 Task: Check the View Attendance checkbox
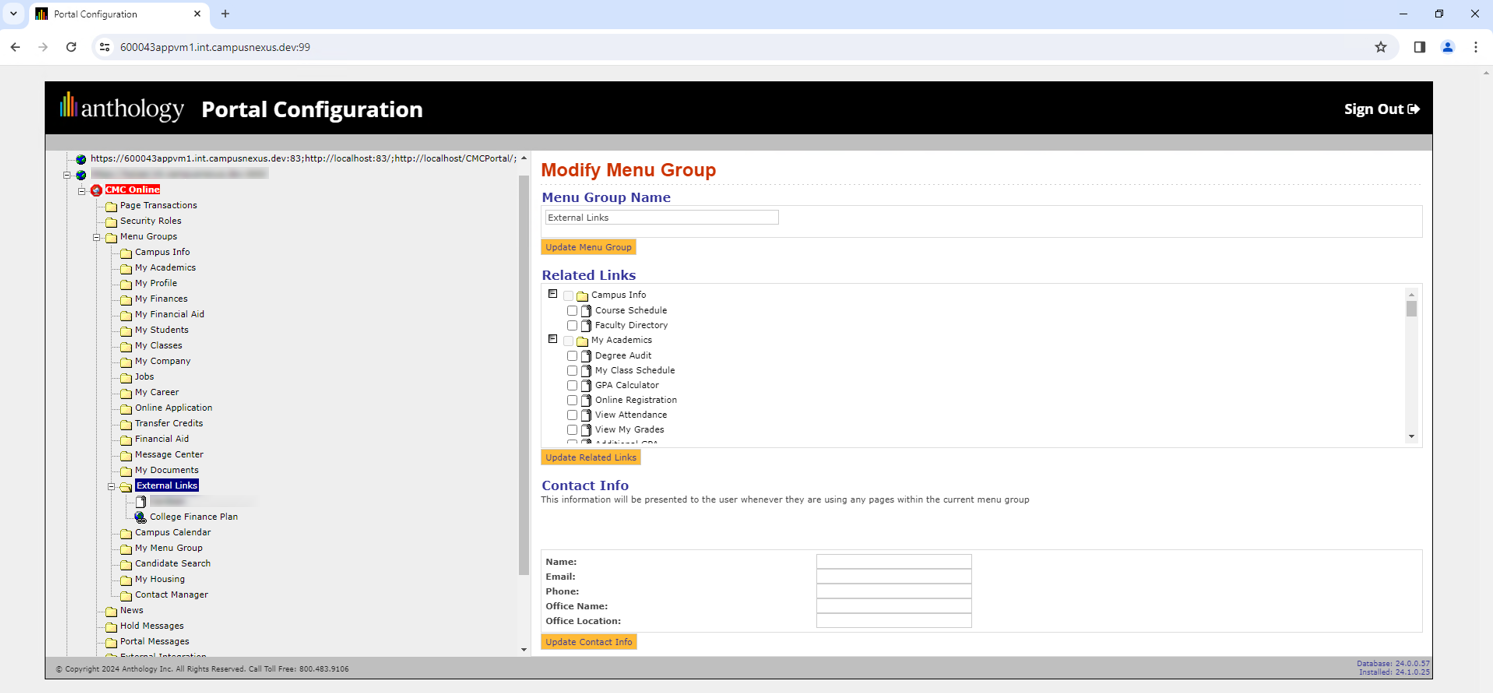pos(572,415)
